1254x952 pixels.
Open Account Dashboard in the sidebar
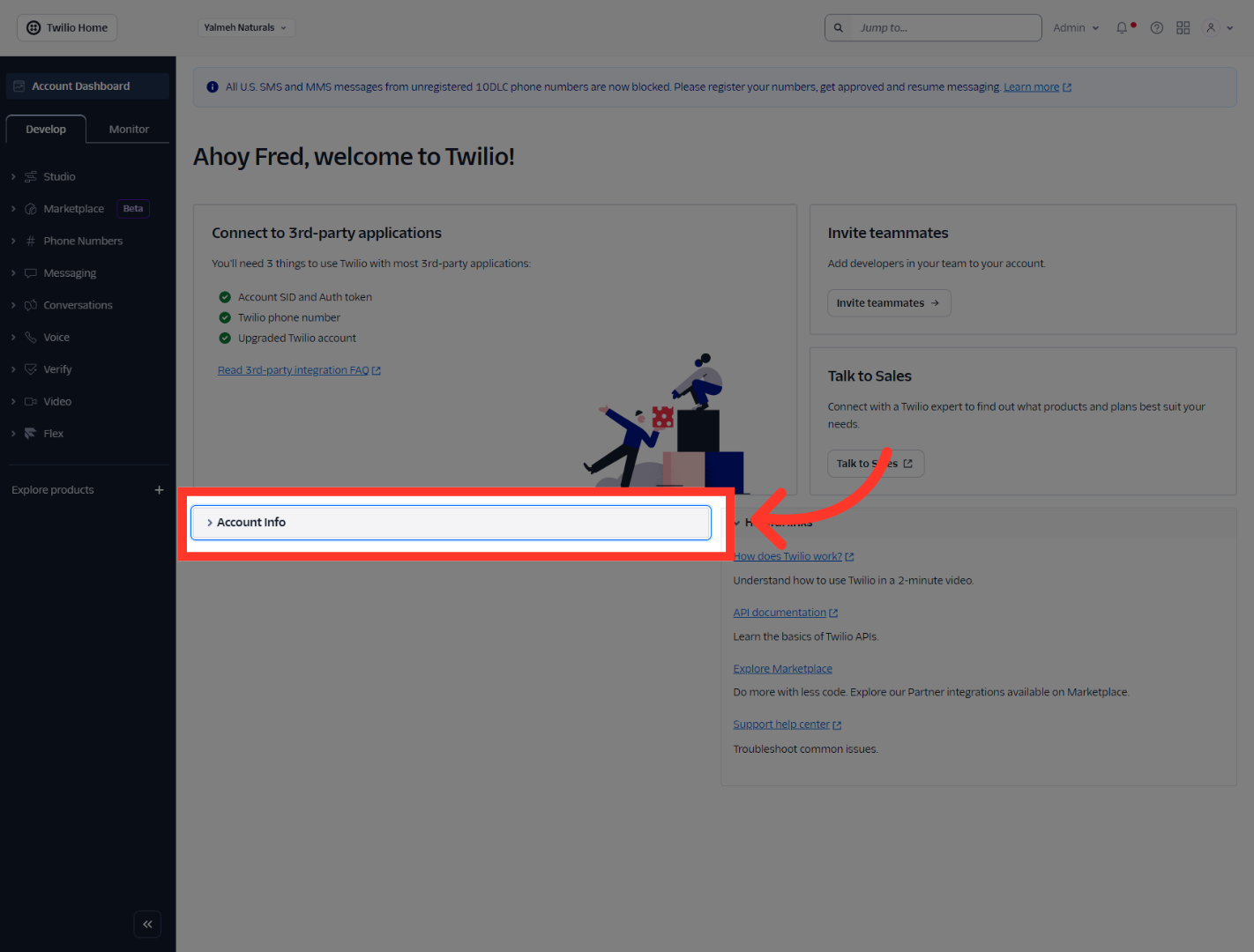click(x=87, y=86)
